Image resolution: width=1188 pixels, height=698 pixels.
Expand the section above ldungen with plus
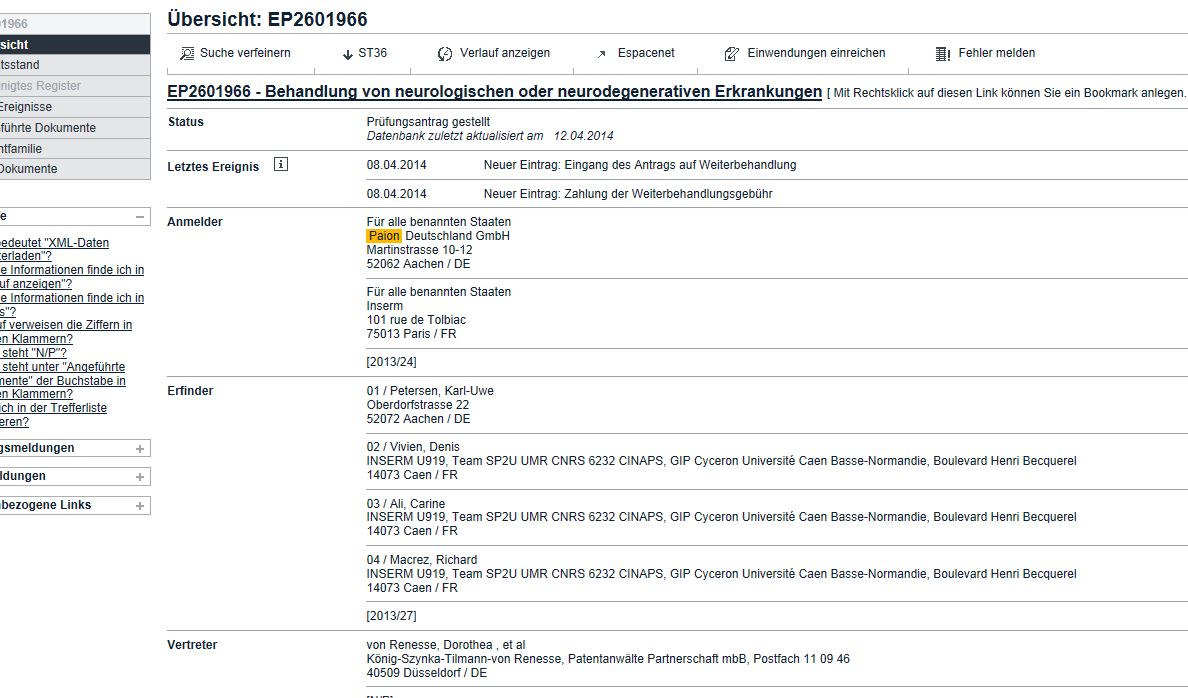[139, 449]
